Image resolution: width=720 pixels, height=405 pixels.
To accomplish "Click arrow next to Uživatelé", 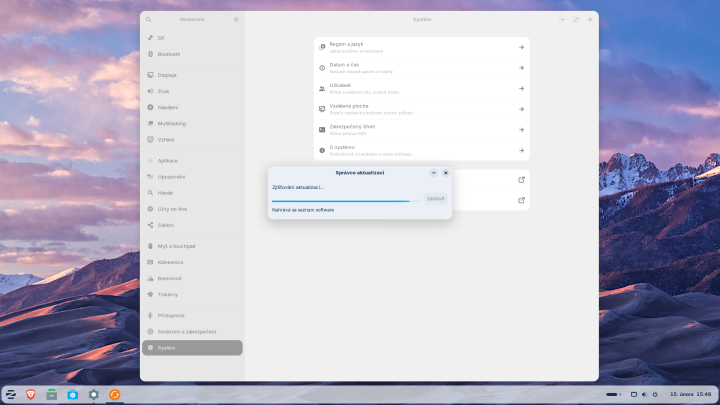I will click(x=521, y=89).
